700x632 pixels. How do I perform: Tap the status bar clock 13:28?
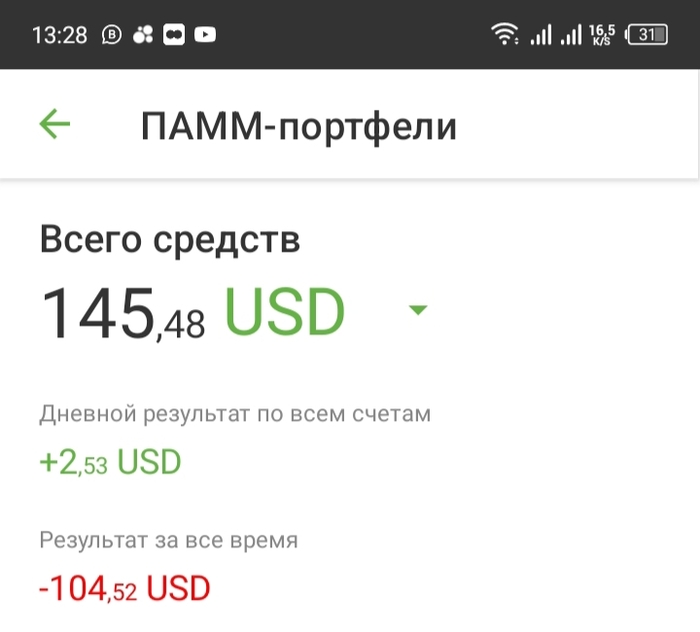[x=60, y=35]
